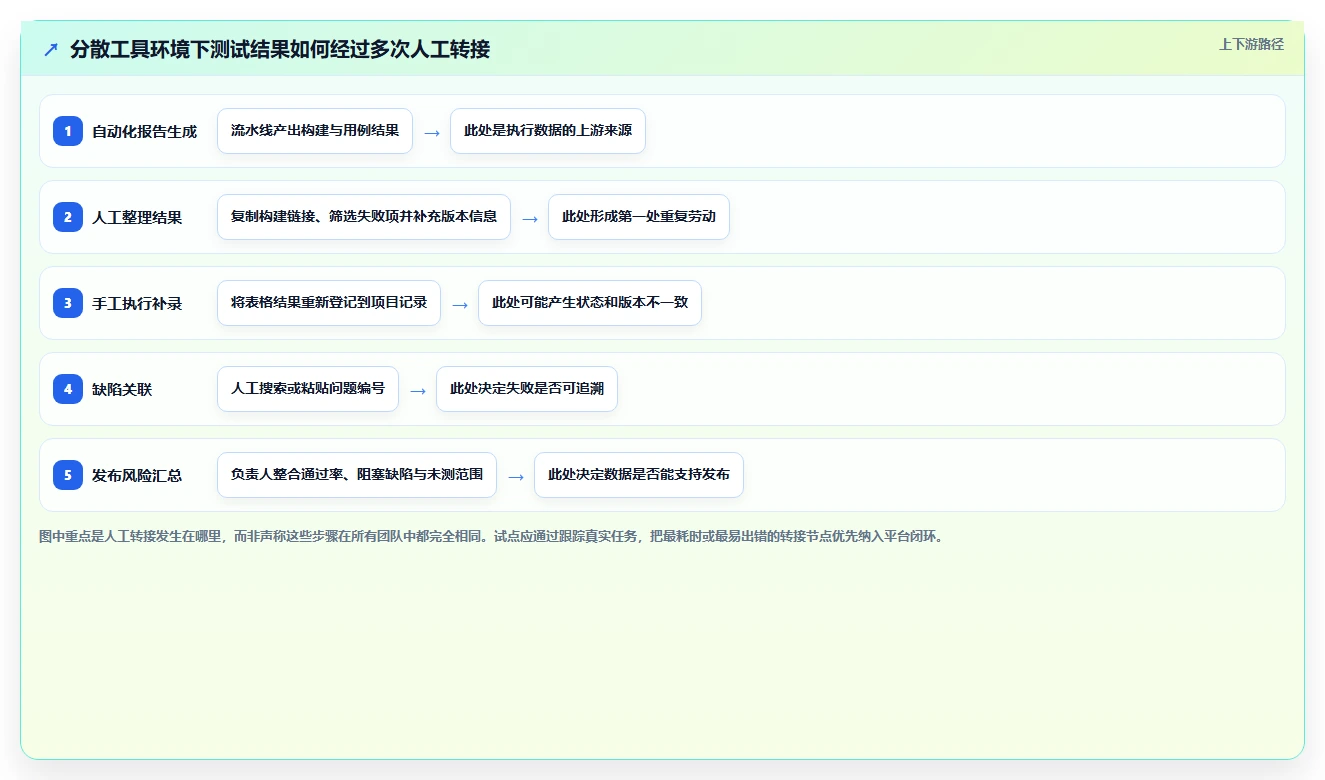Click the footnote starting 图中重点是人工转接发生在哪里

click(491, 536)
